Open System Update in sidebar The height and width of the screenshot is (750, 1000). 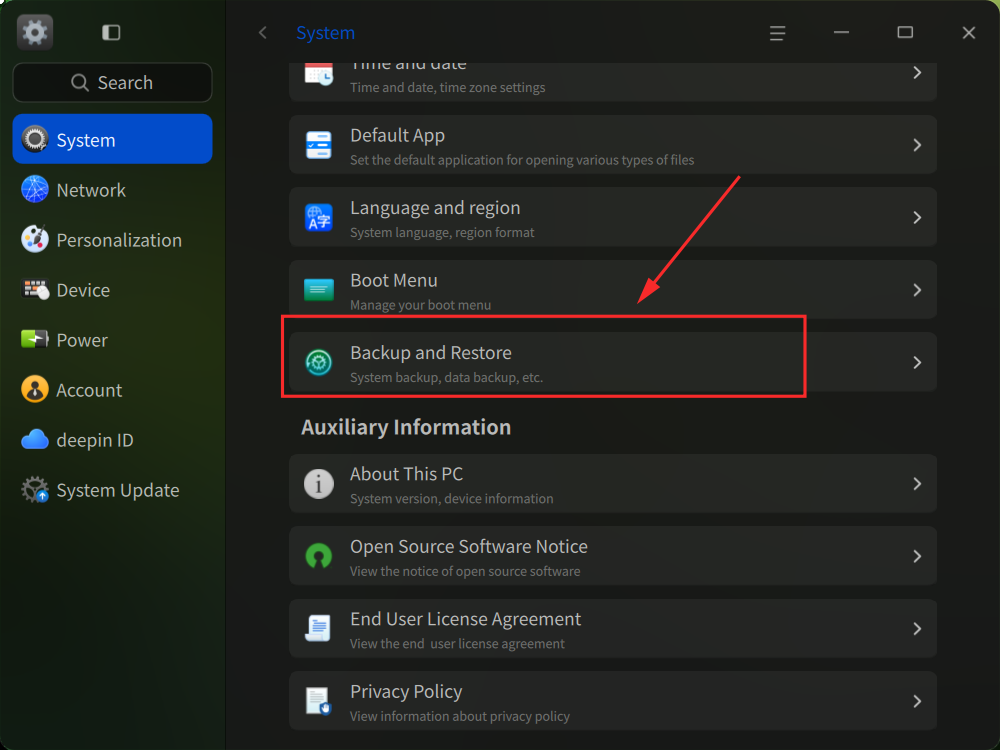tap(112, 490)
